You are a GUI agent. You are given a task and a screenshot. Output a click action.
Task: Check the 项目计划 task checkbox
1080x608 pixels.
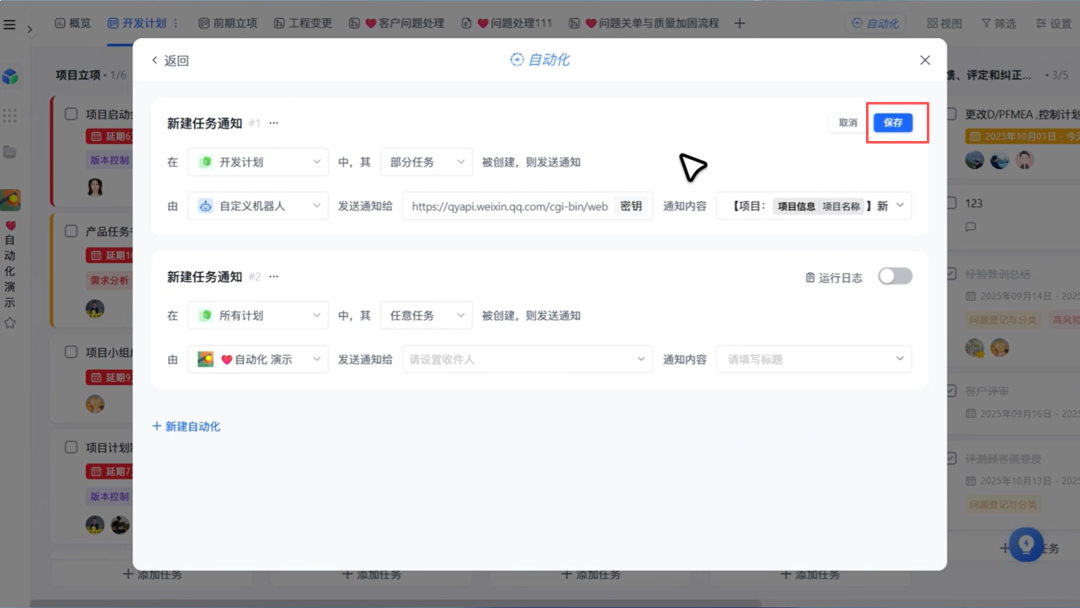coord(71,447)
